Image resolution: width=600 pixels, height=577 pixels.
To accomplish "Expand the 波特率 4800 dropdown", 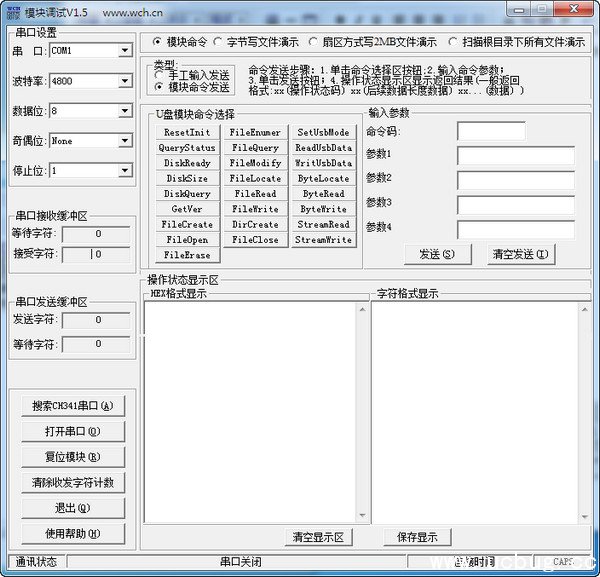I will point(125,80).
